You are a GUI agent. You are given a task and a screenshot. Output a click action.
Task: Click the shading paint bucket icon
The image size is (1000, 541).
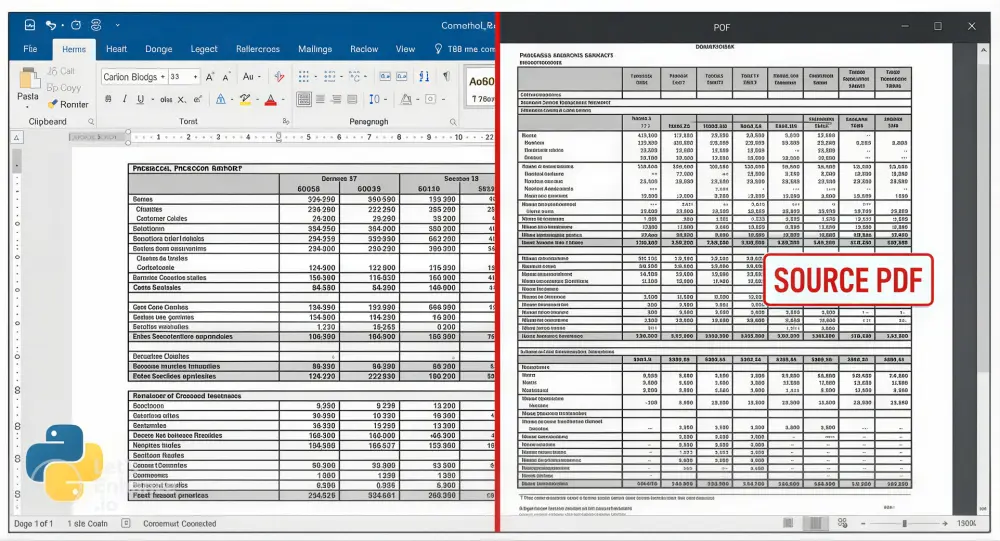click(406, 99)
